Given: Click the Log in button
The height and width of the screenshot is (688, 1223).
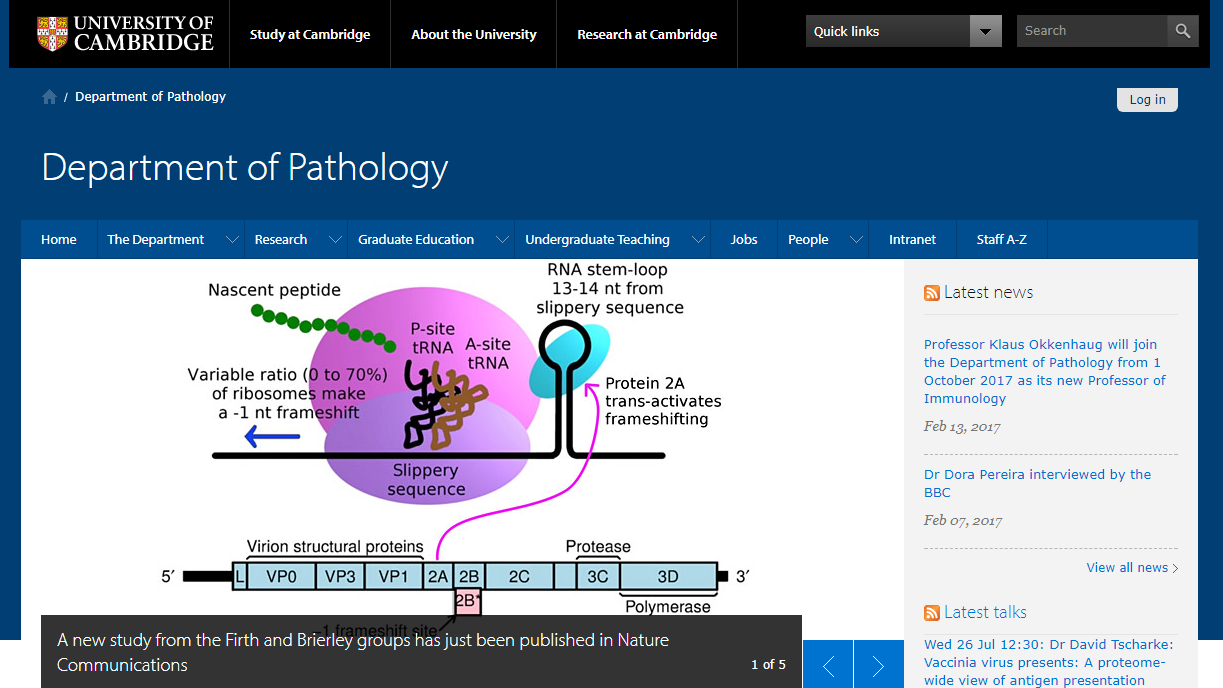Looking at the screenshot, I should click(x=1146, y=99).
